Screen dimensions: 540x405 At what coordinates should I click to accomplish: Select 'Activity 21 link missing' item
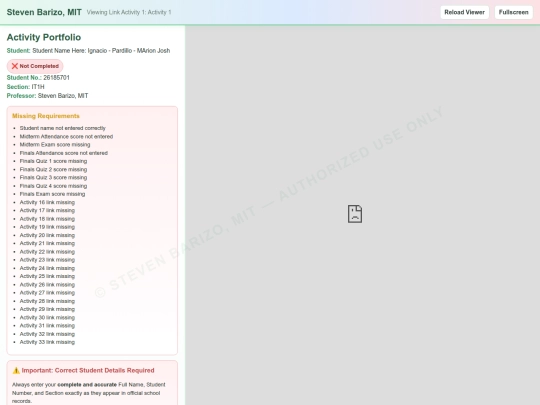tap(47, 243)
